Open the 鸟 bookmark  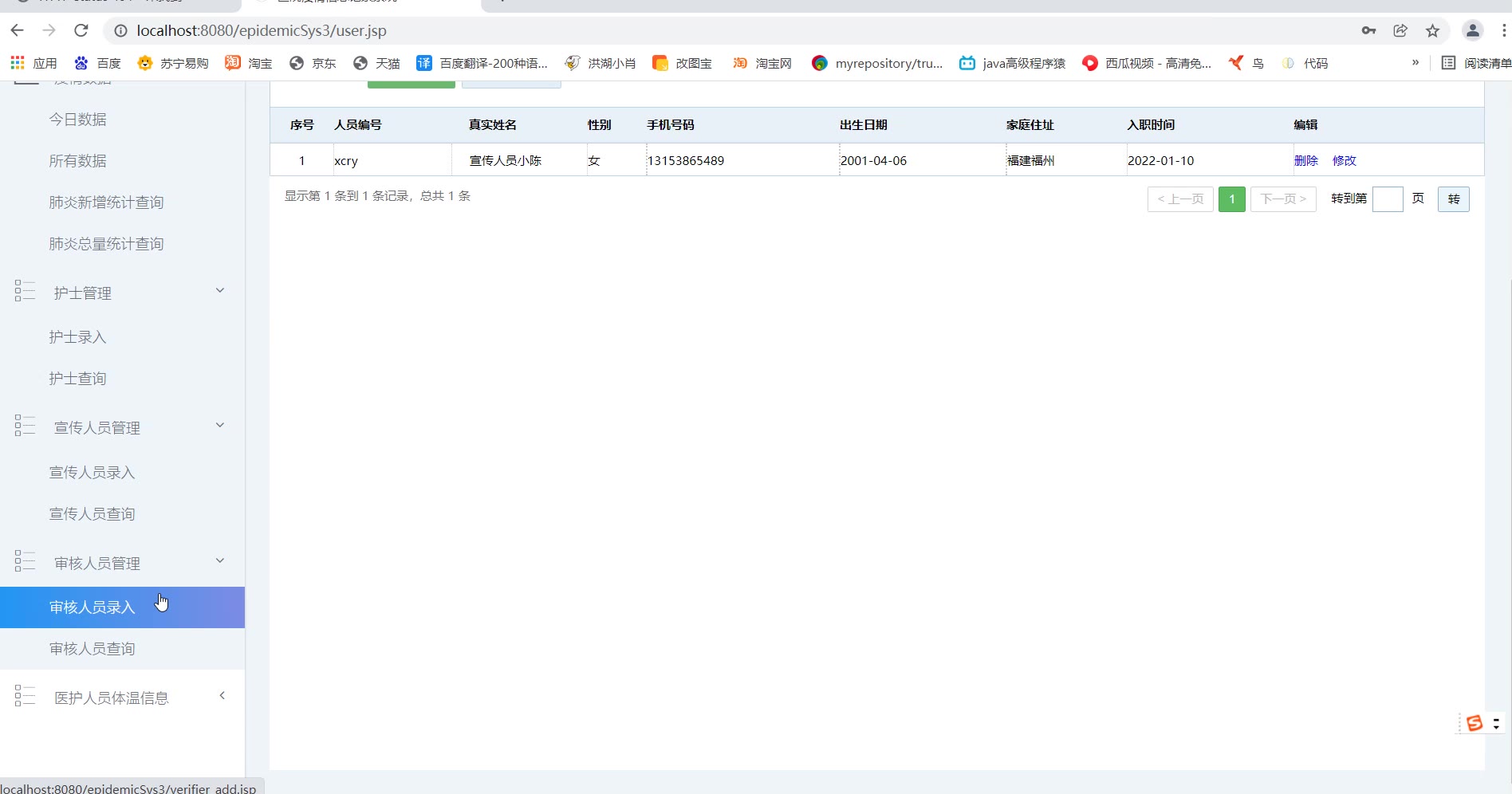(x=1246, y=63)
